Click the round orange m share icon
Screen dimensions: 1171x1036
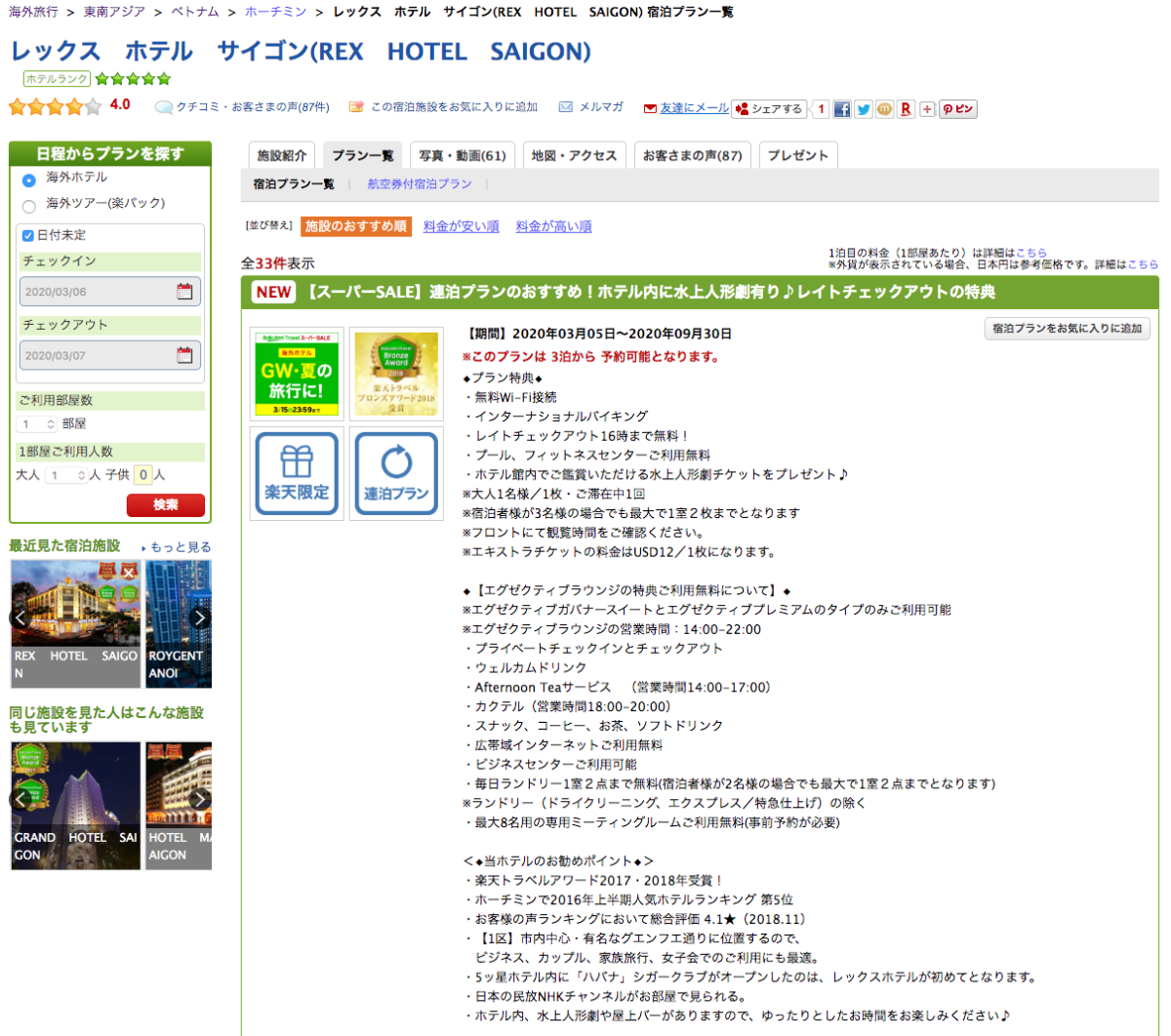coord(884,109)
